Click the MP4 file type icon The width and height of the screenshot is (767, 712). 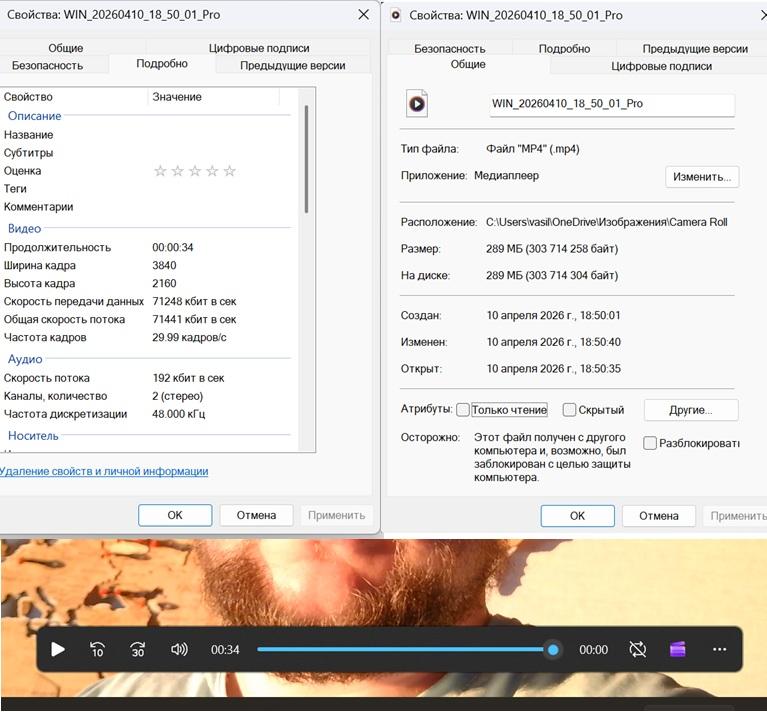tap(417, 103)
